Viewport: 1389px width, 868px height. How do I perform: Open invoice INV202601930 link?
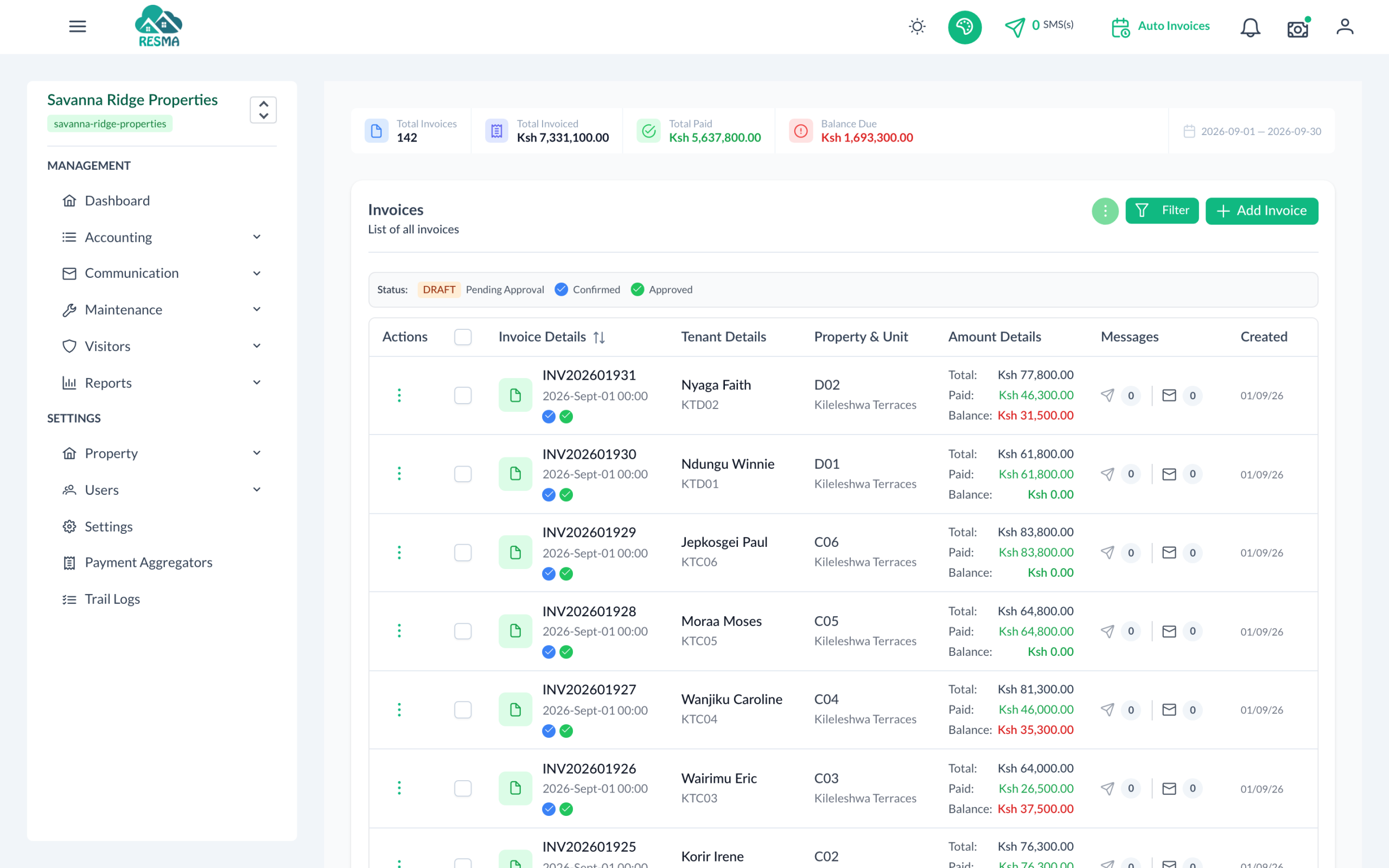point(589,454)
